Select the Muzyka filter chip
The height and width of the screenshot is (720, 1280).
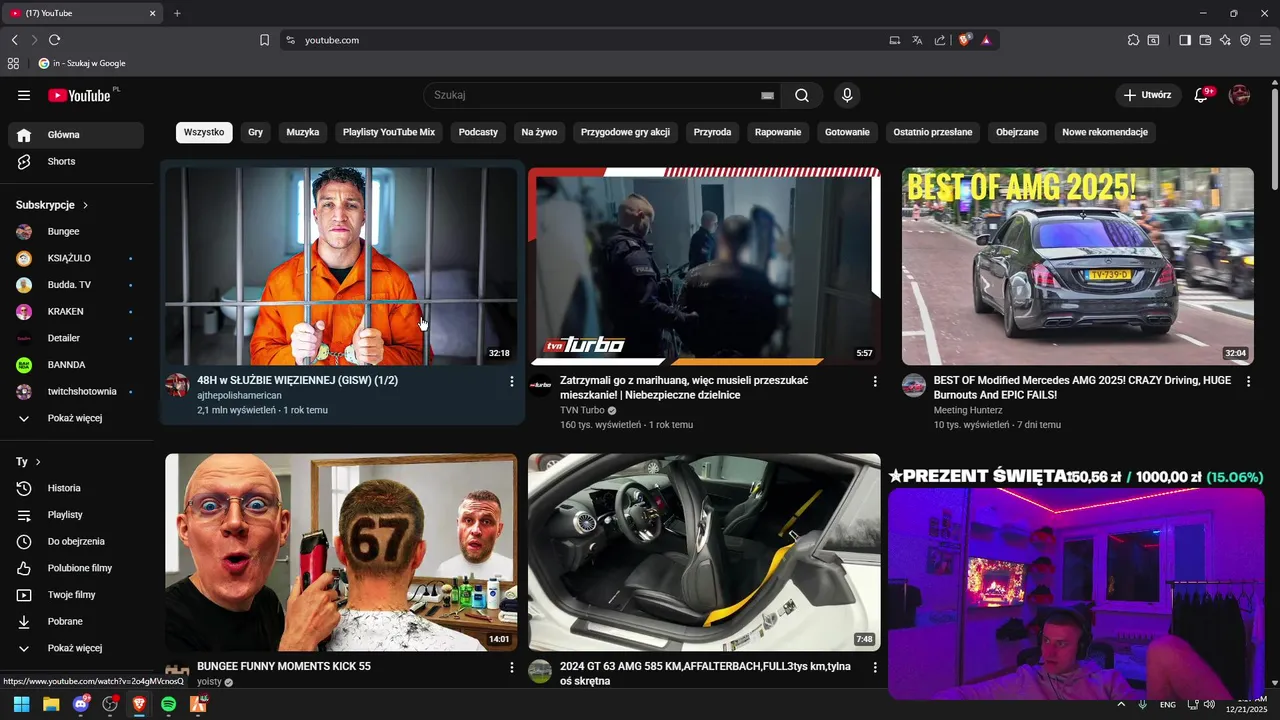[x=303, y=132]
